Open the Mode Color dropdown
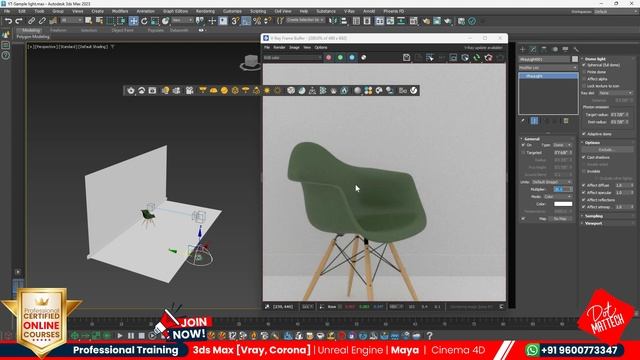Screen dimensions: 640x360 pos(558,197)
